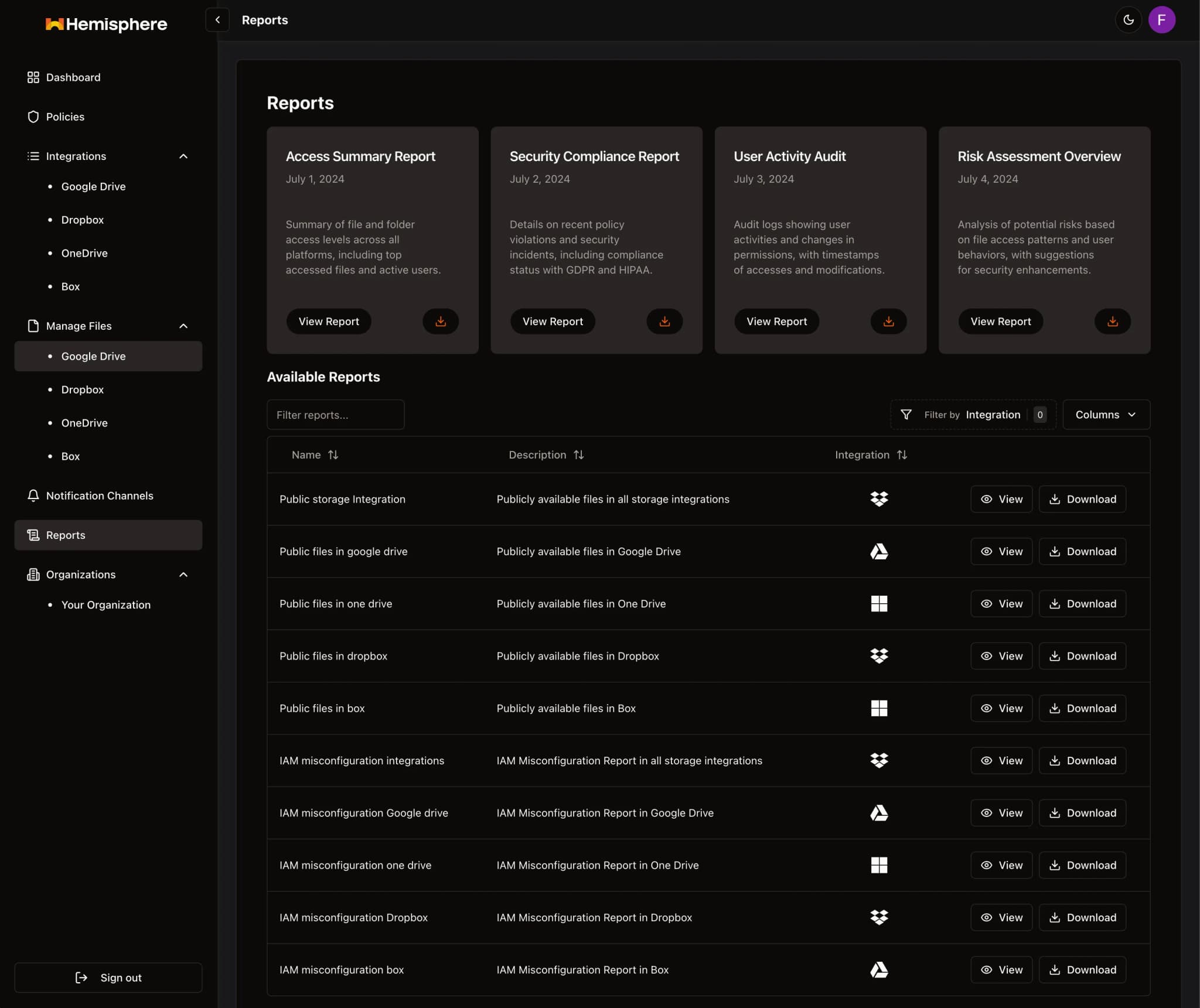Select Box under Manage Files
The image size is (1200, 1008).
point(108,456)
